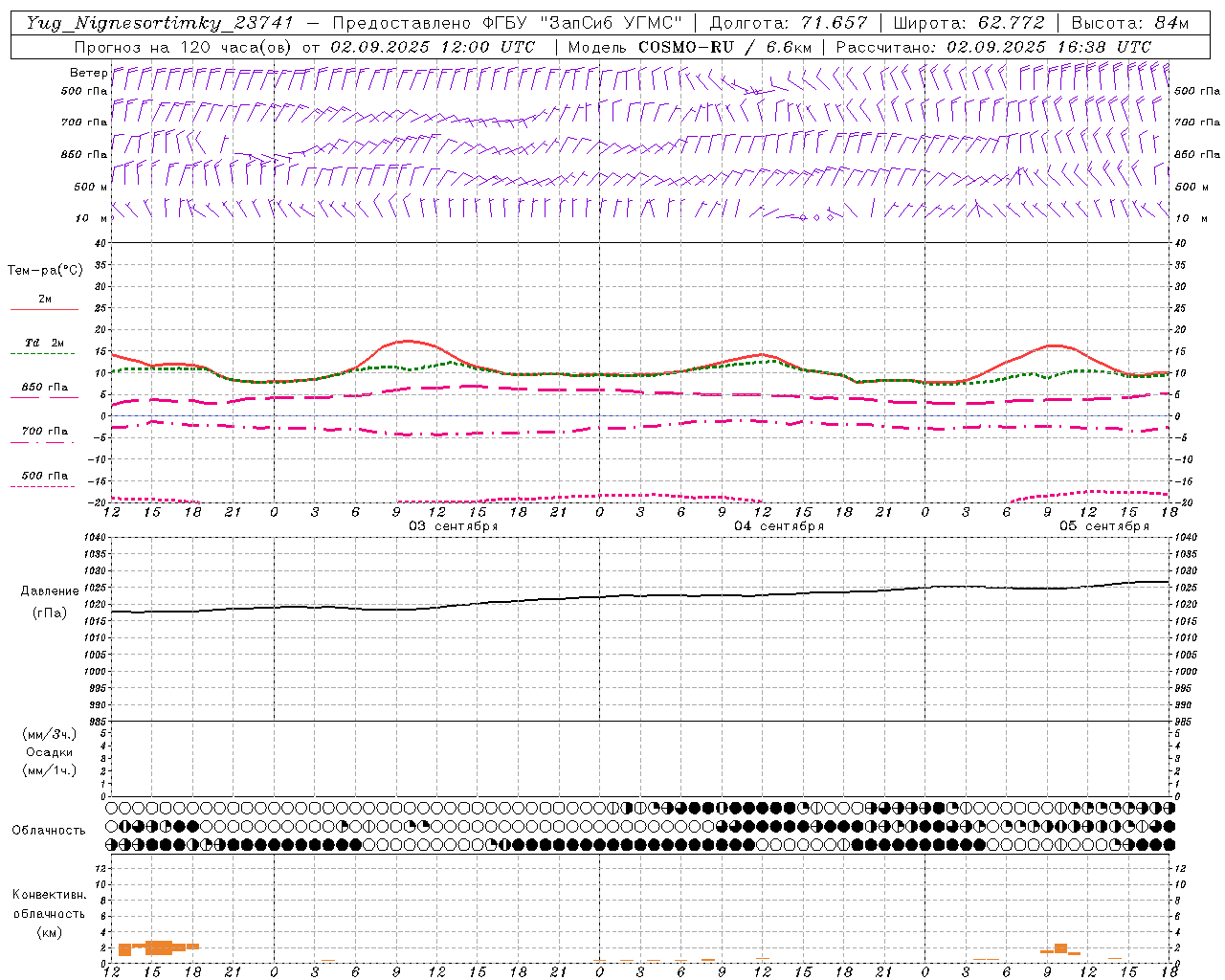Click the (км) convective height unit label
The image size is (1225, 980).
pyautogui.click(x=50, y=932)
